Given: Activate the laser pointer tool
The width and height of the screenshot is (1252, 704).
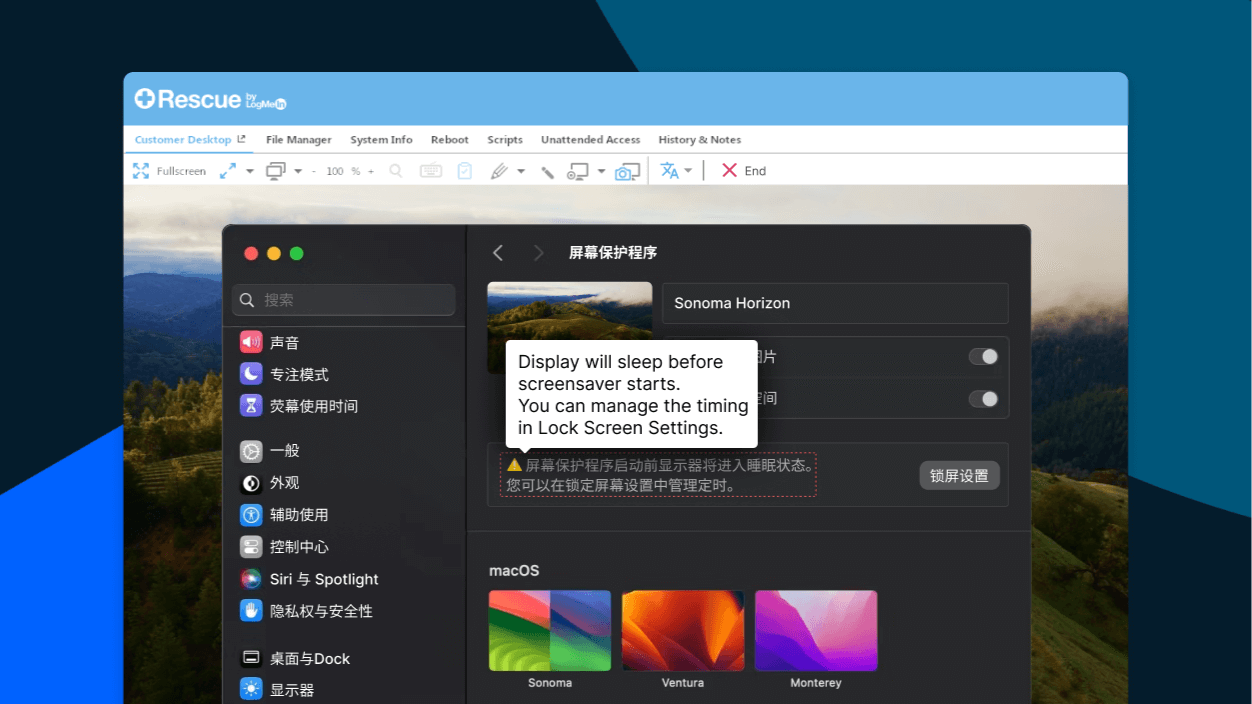Looking at the screenshot, I should 546,171.
